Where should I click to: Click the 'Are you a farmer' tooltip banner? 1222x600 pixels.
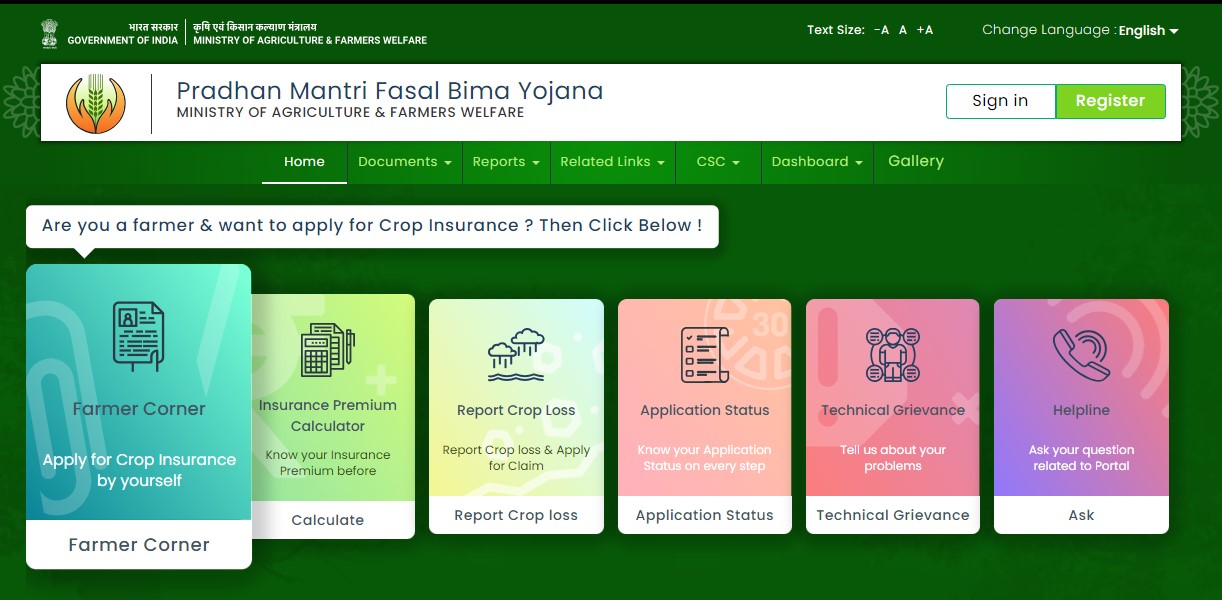(x=372, y=226)
